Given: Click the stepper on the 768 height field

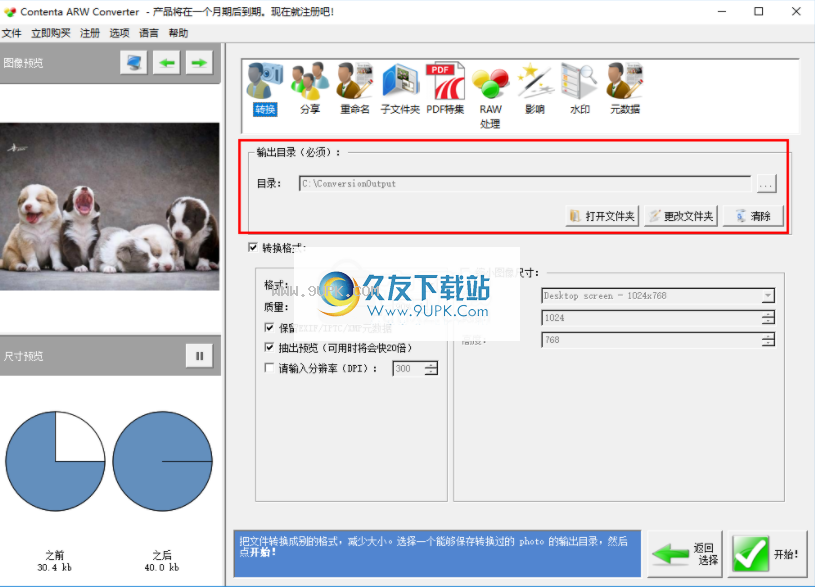Looking at the screenshot, I should point(768,340).
